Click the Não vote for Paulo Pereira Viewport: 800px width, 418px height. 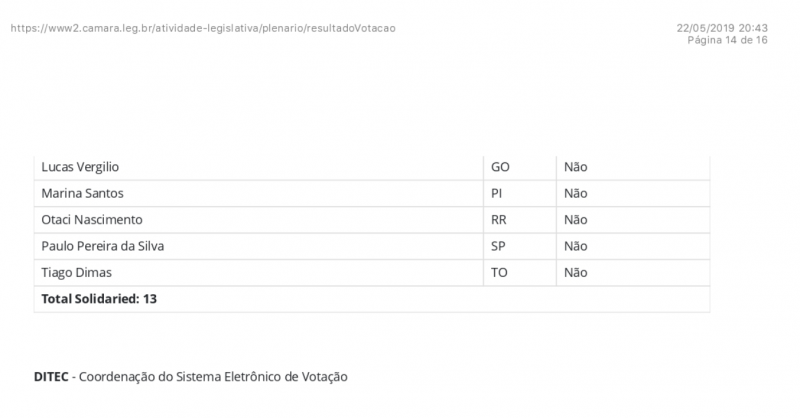coord(575,246)
